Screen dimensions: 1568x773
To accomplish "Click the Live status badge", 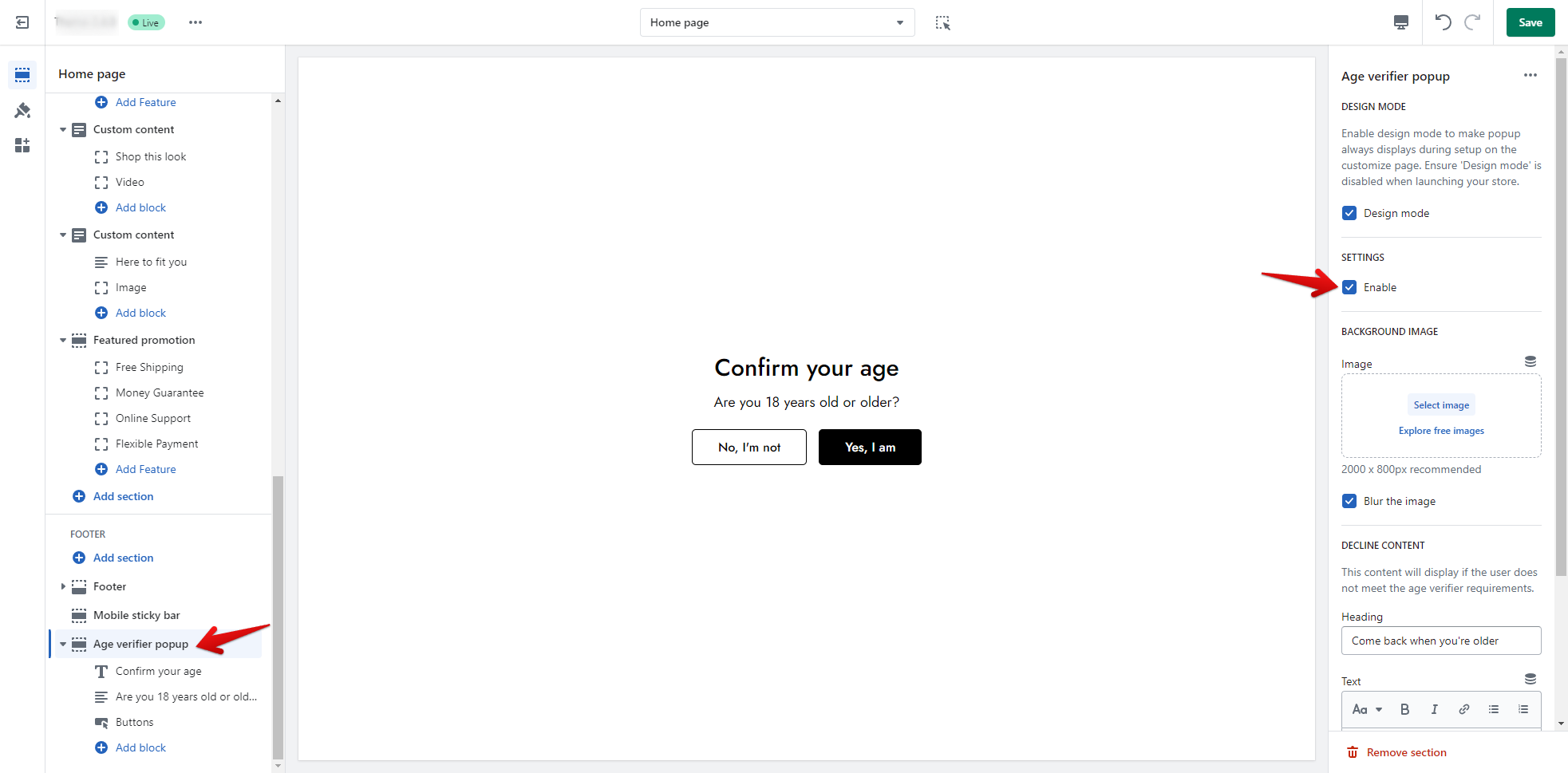I will click(147, 22).
